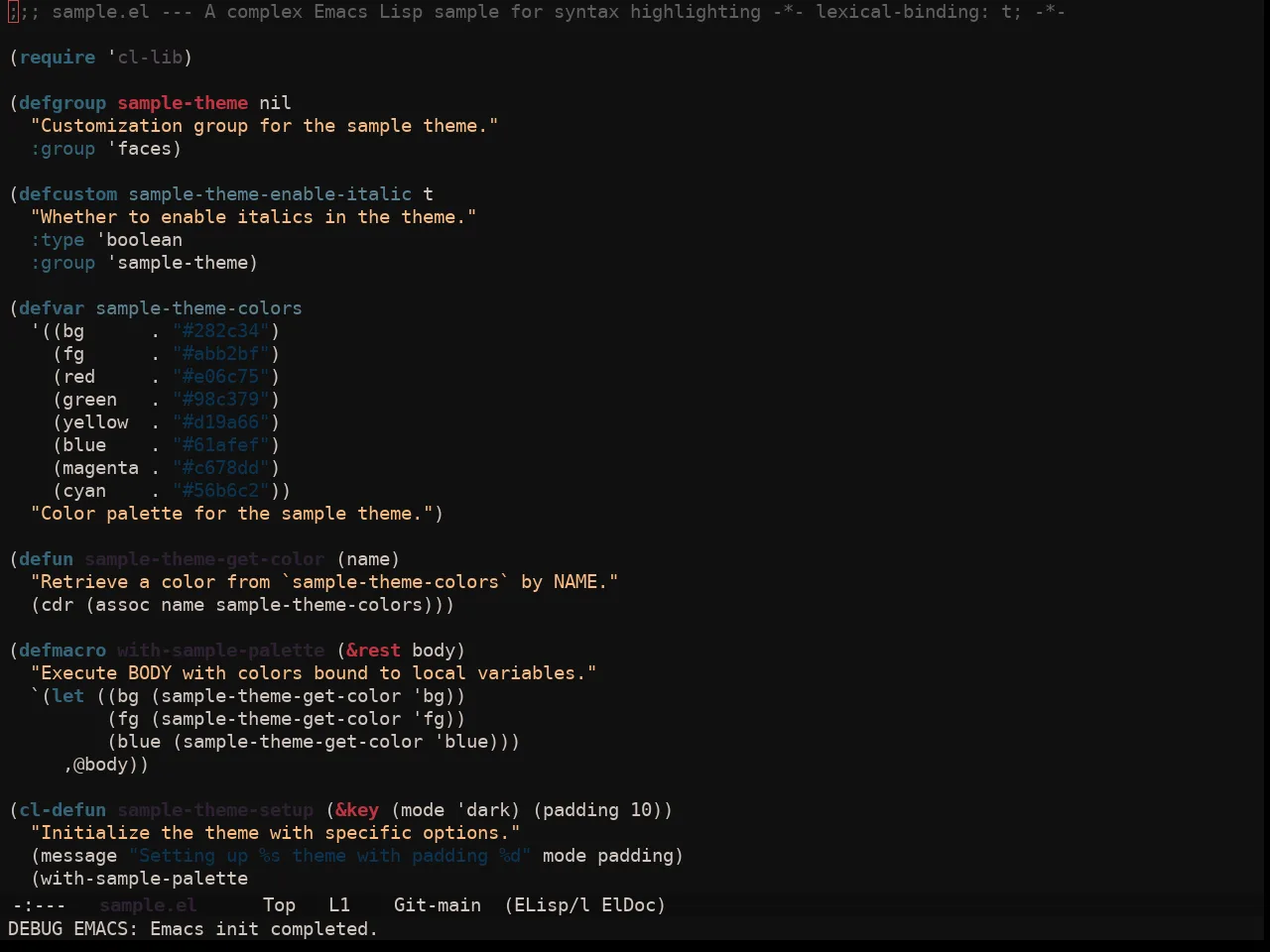The height and width of the screenshot is (952, 1270).
Task: Click the "Setting up %s theme with padding %d" string
Action: pyautogui.click(x=330, y=856)
